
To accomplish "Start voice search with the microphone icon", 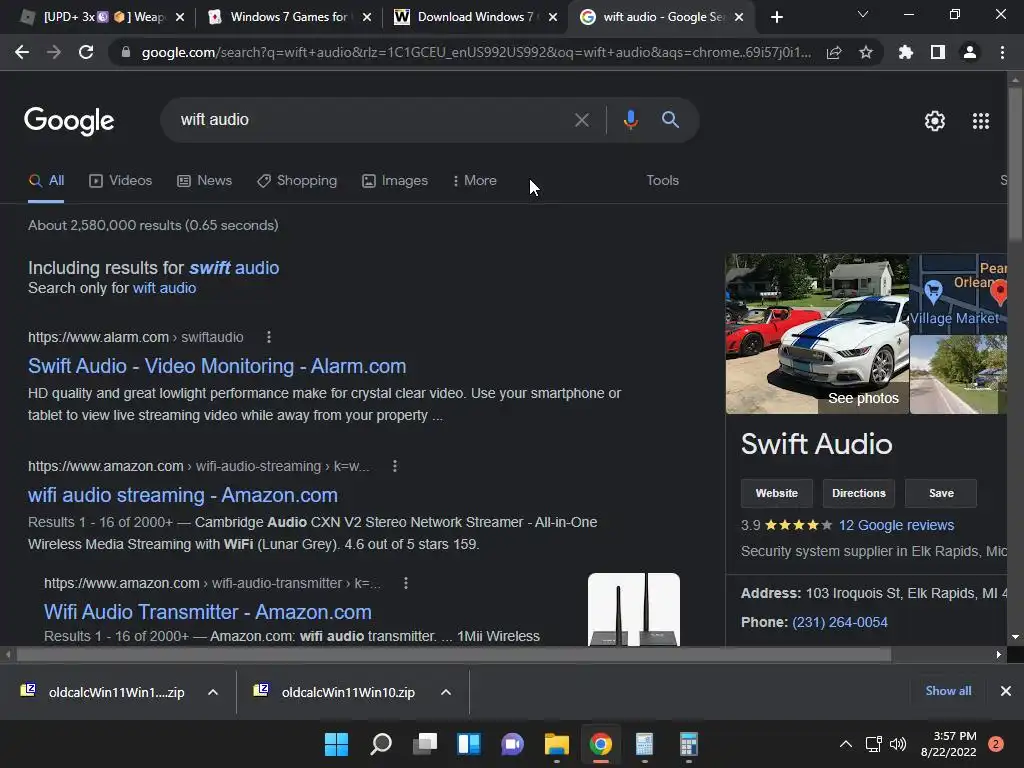I will (630, 120).
